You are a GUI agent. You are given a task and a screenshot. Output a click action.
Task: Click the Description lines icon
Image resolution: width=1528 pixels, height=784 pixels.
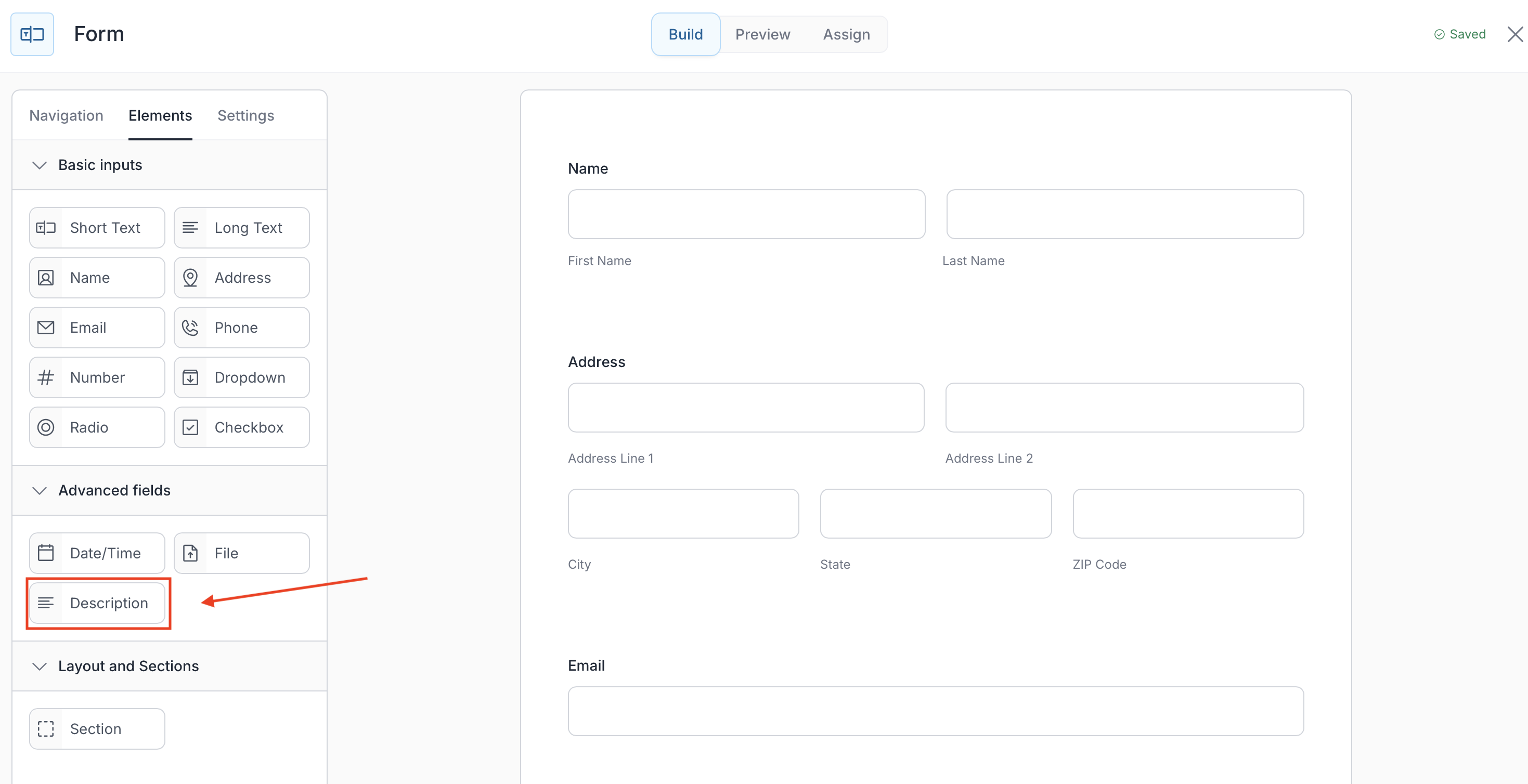point(46,603)
